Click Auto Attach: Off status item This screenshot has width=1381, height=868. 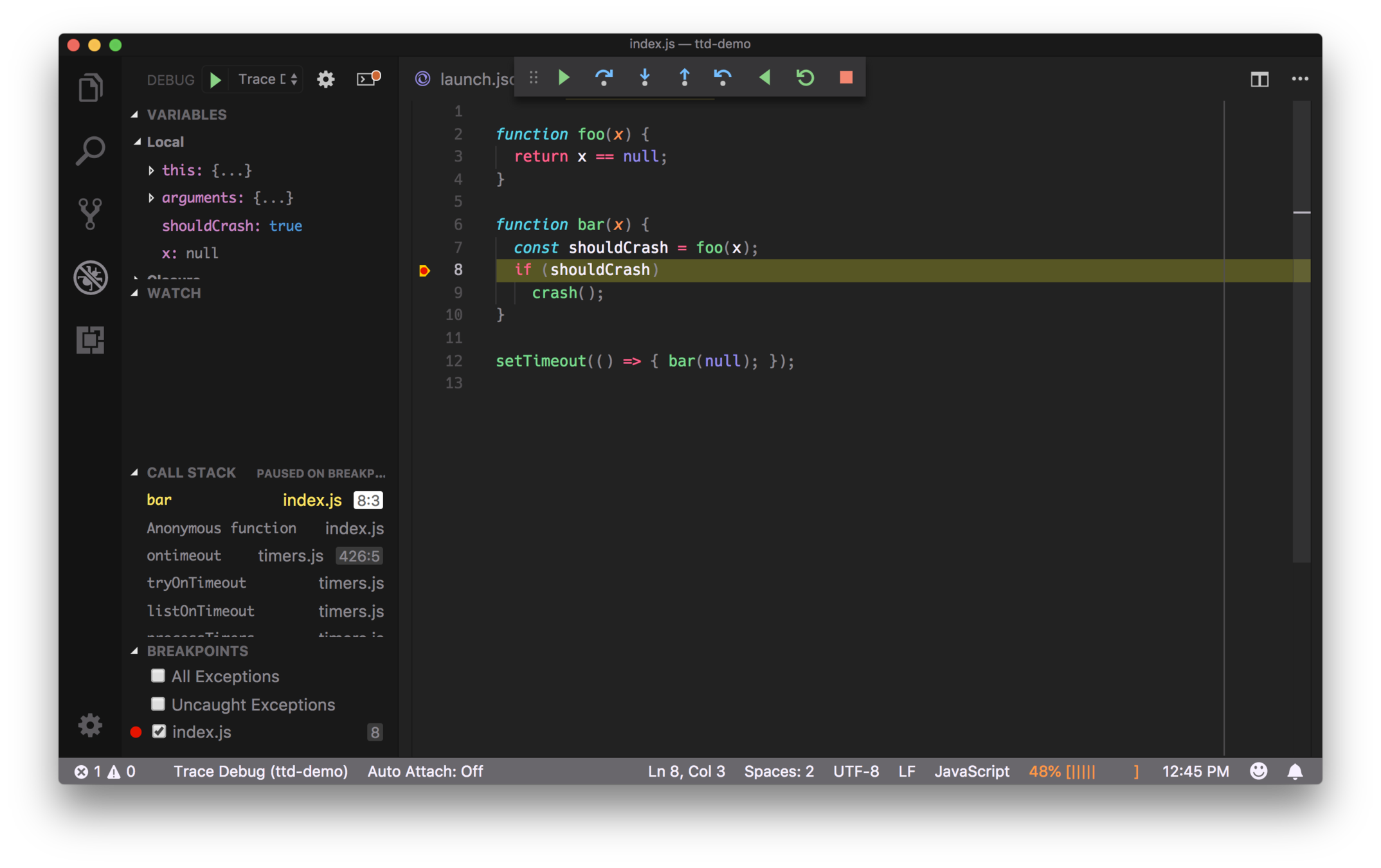tap(425, 771)
